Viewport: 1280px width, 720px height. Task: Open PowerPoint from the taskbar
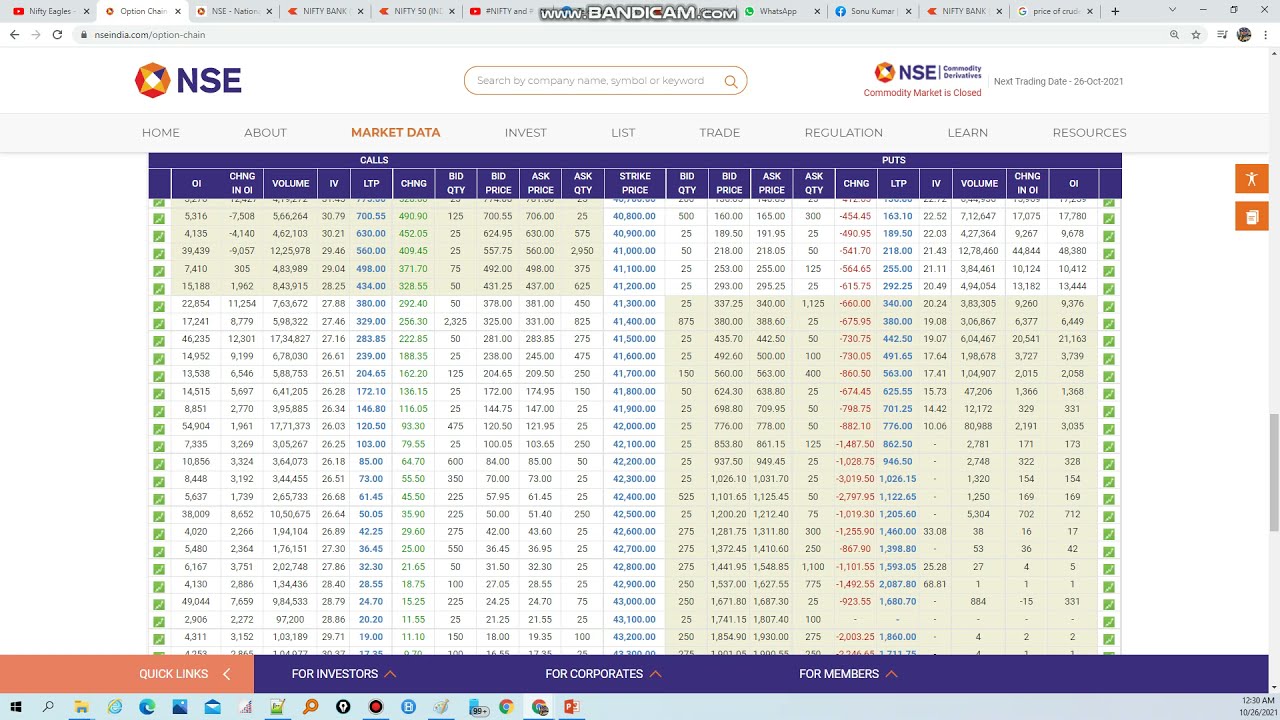(x=571, y=707)
